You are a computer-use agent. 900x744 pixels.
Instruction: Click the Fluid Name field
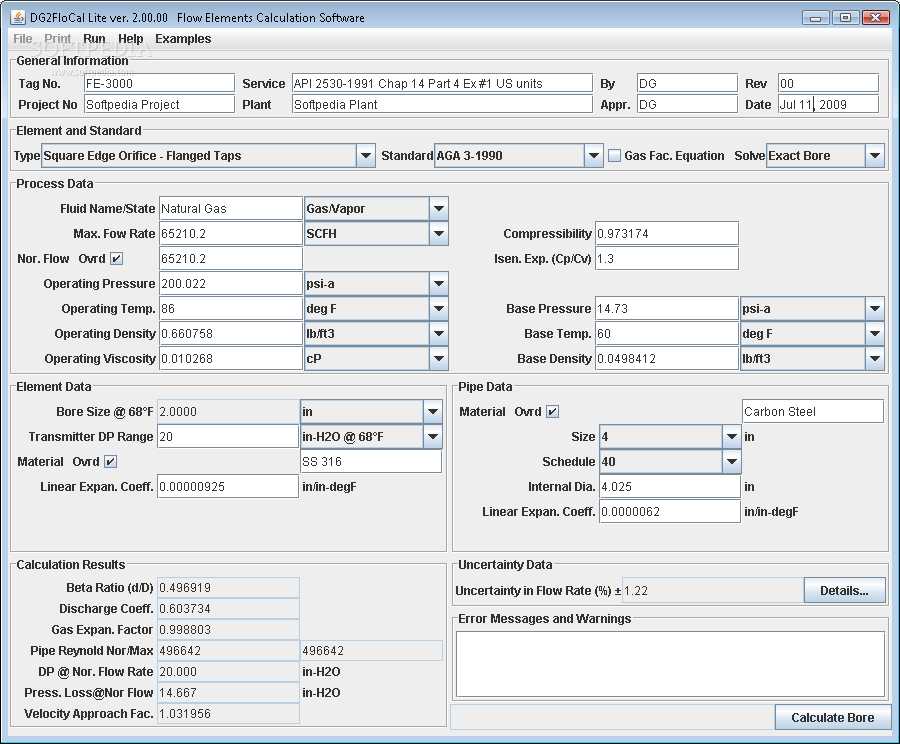coord(231,208)
